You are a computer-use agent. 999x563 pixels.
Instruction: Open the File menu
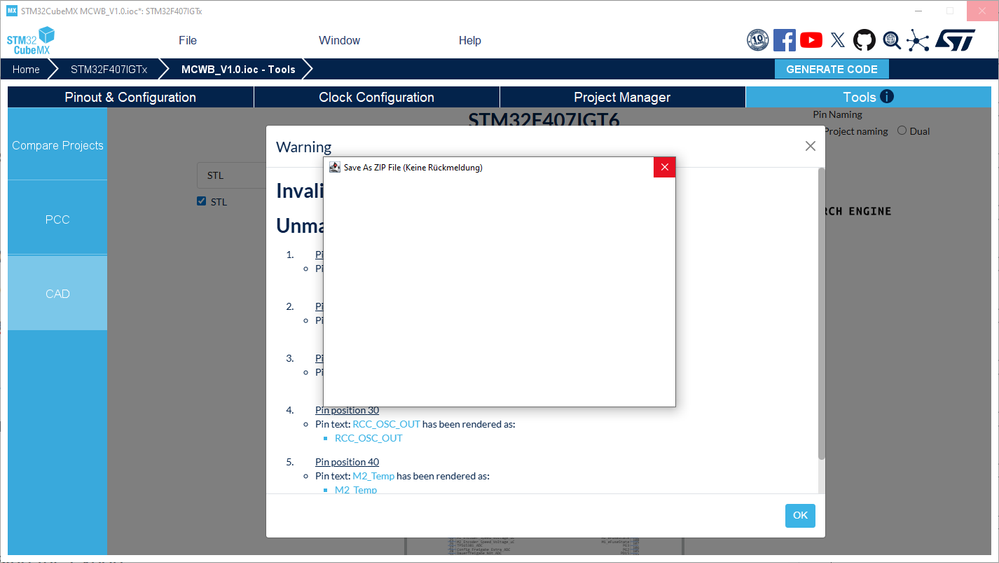[x=187, y=40]
